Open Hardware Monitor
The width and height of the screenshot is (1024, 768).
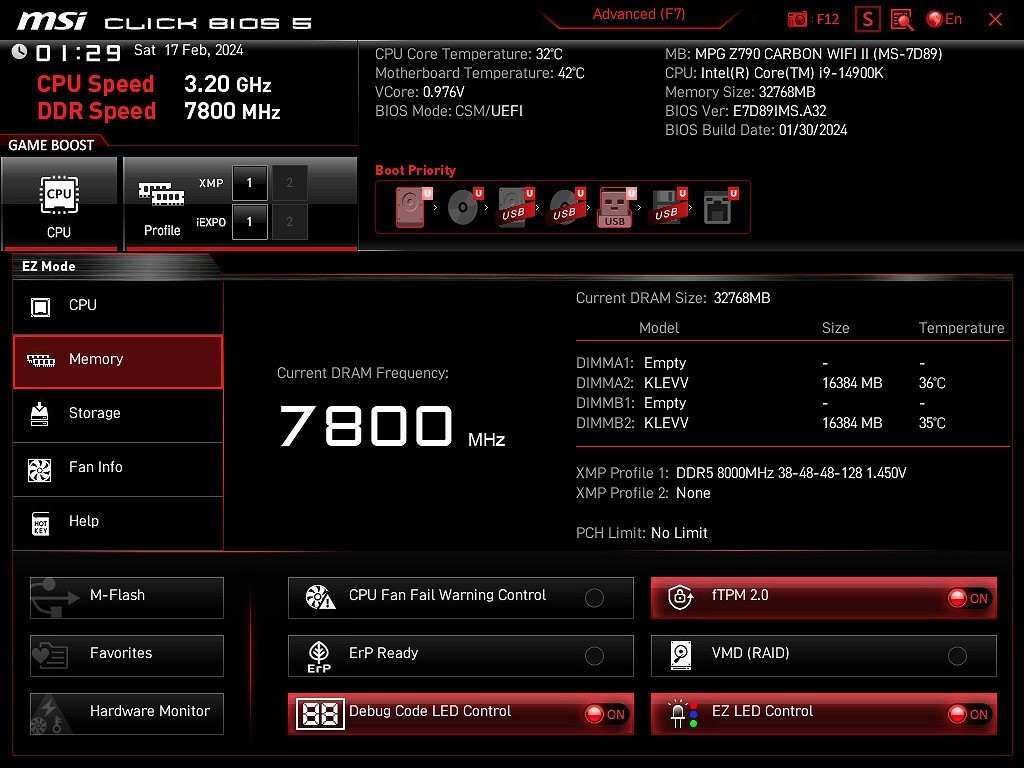(127, 714)
